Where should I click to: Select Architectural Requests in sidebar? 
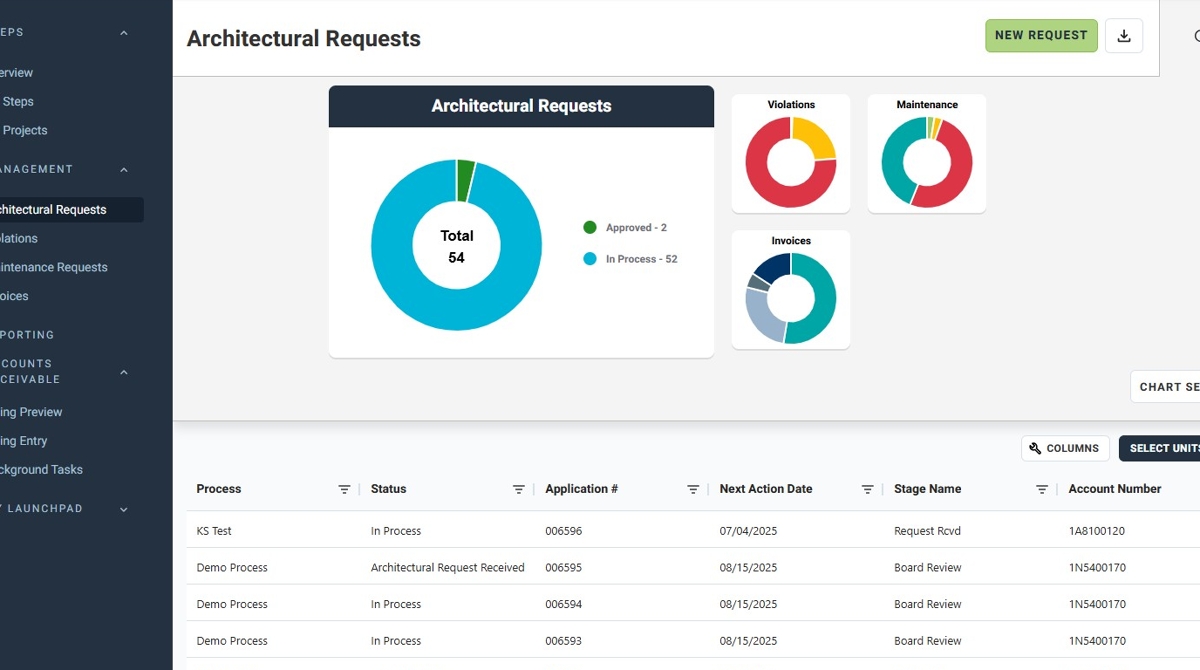point(70,210)
